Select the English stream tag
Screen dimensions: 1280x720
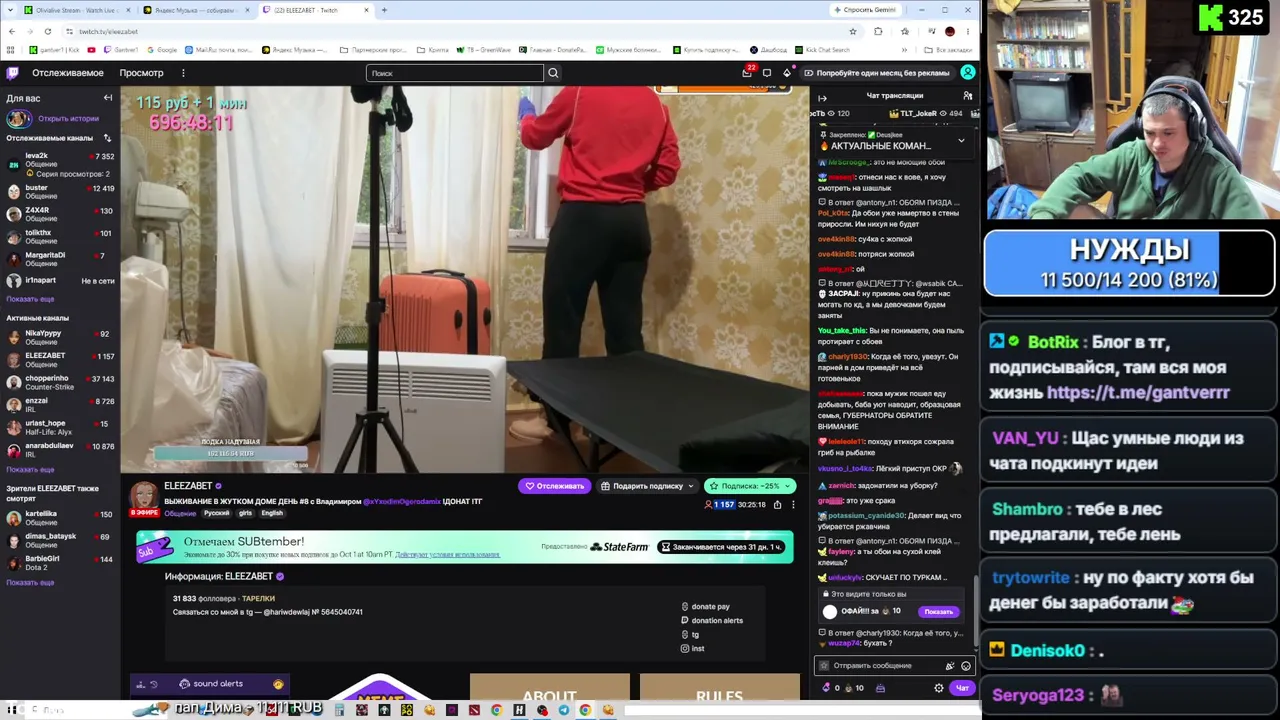(x=272, y=513)
